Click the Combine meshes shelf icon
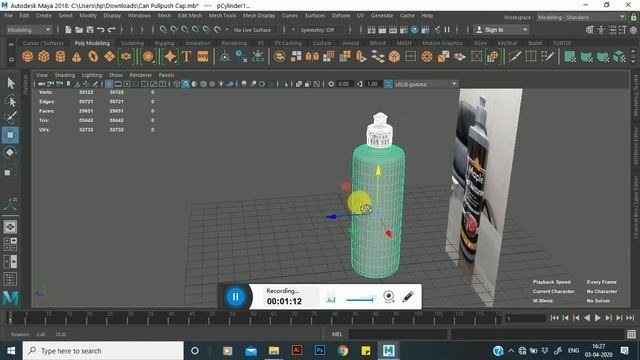 (x=280, y=56)
